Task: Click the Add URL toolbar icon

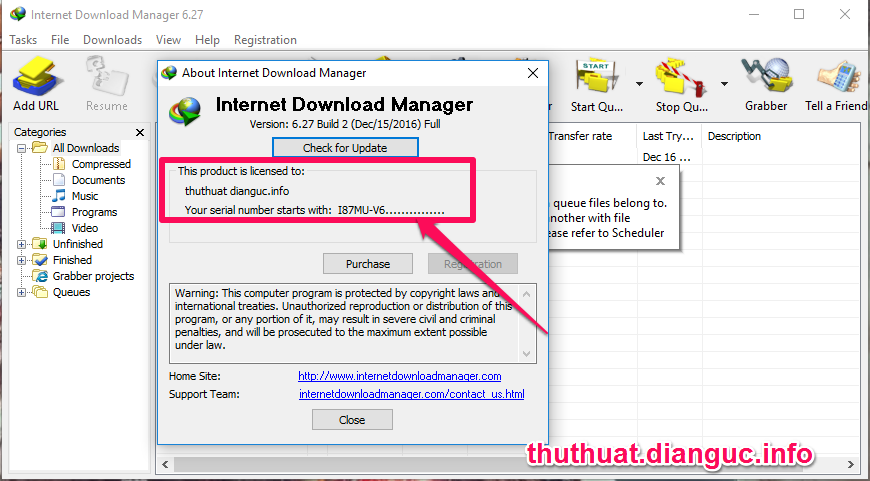Action: [x=36, y=83]
